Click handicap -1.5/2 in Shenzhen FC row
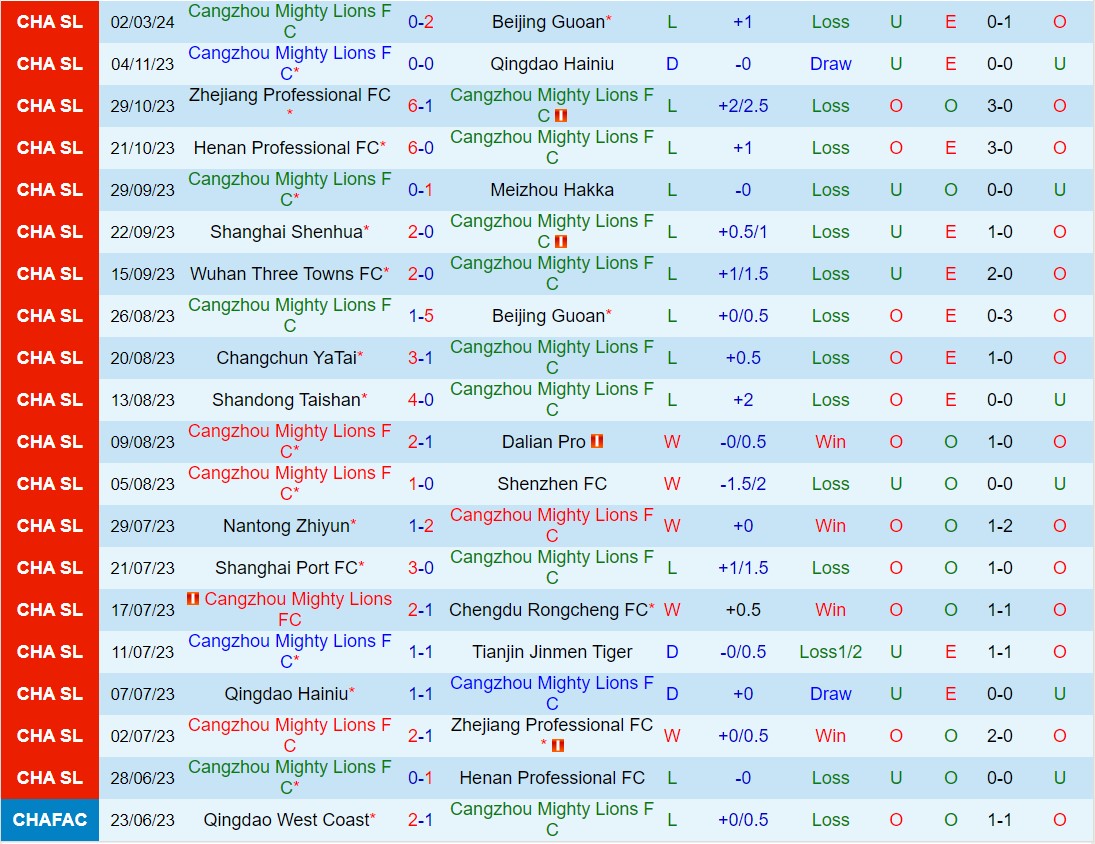Image resolution: width=1095 pixels, height=844 pixels. point(743,484)
